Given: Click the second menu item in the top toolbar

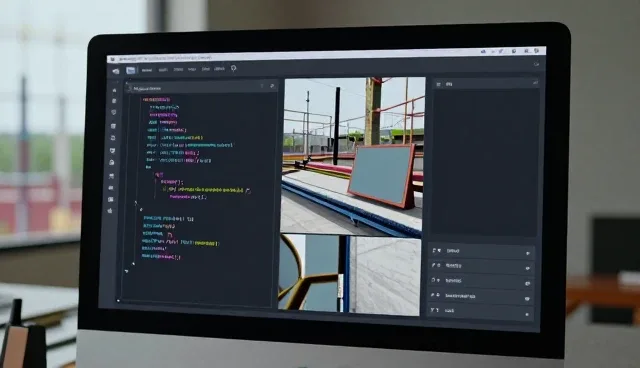Looking at the screenshot, I should click(x=163, y=70).
